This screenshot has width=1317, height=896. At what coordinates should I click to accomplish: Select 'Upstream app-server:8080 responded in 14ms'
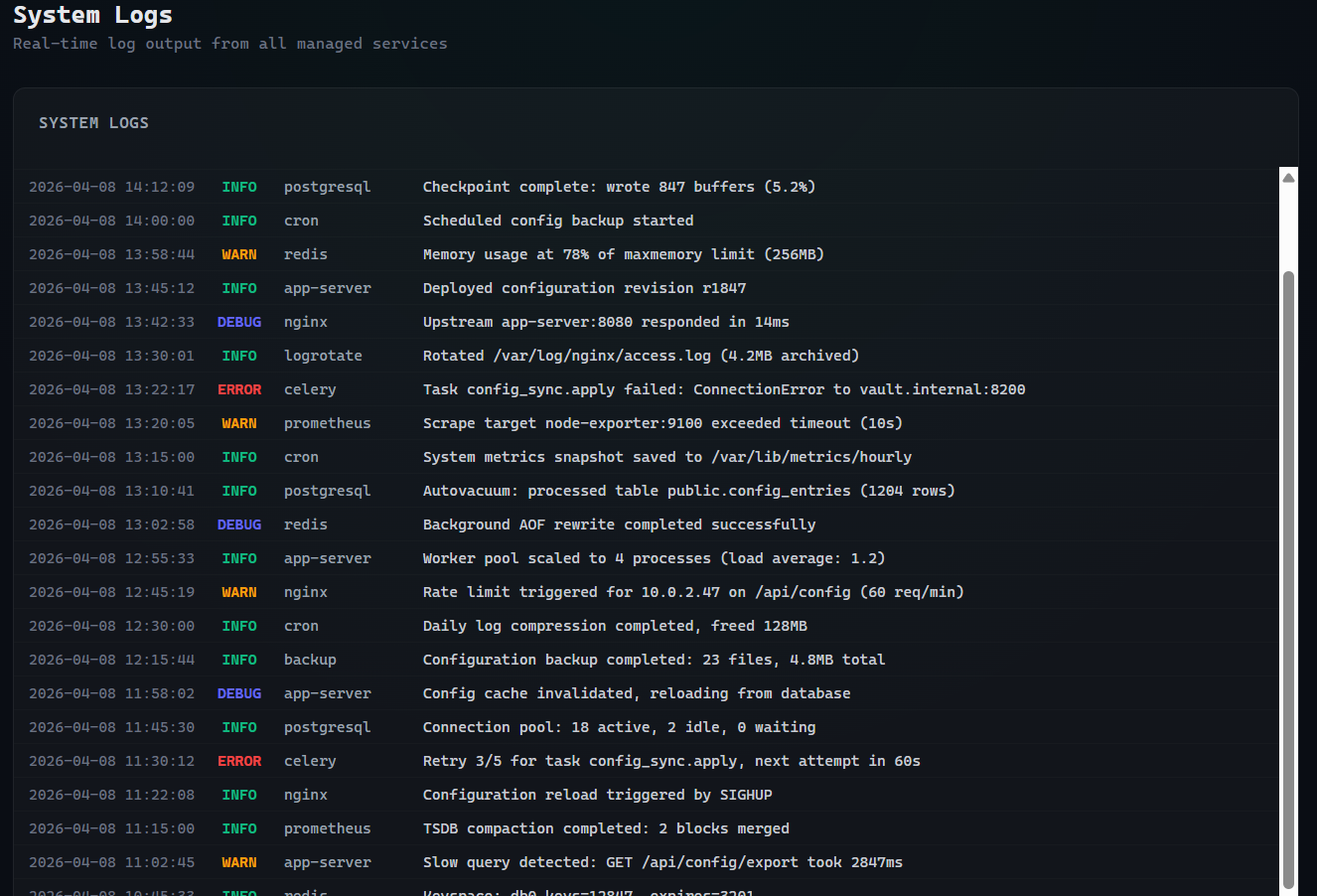point(606,322)
